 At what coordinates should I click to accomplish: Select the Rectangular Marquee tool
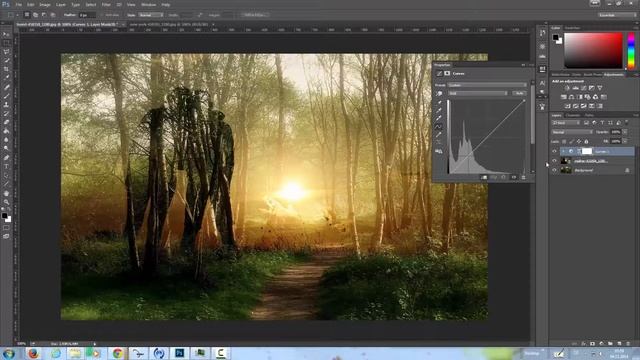pos(6,43)
